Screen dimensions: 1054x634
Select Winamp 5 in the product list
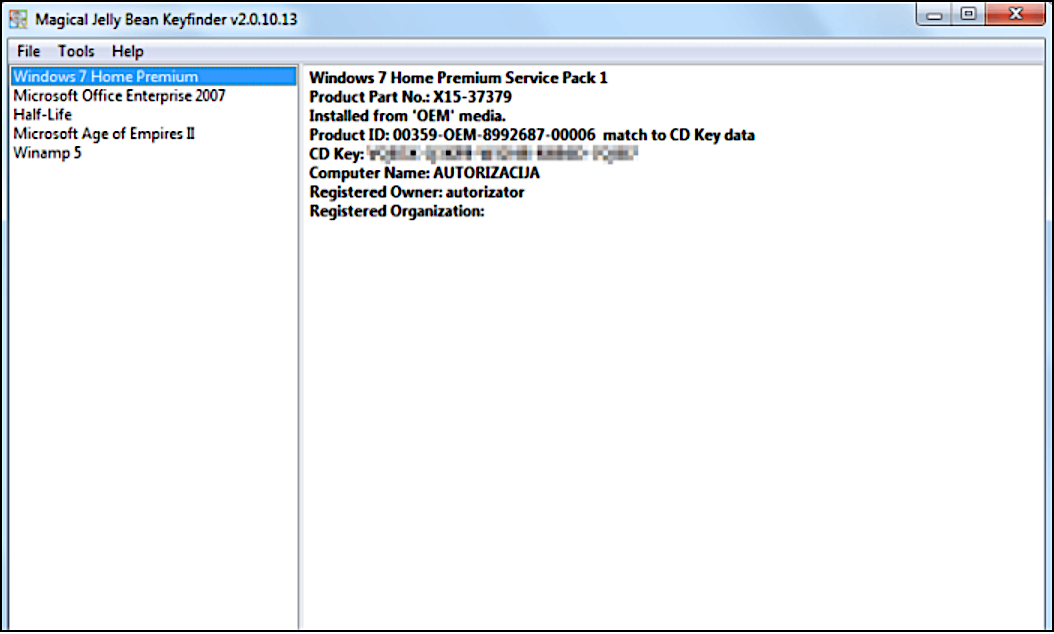(47, 153)
